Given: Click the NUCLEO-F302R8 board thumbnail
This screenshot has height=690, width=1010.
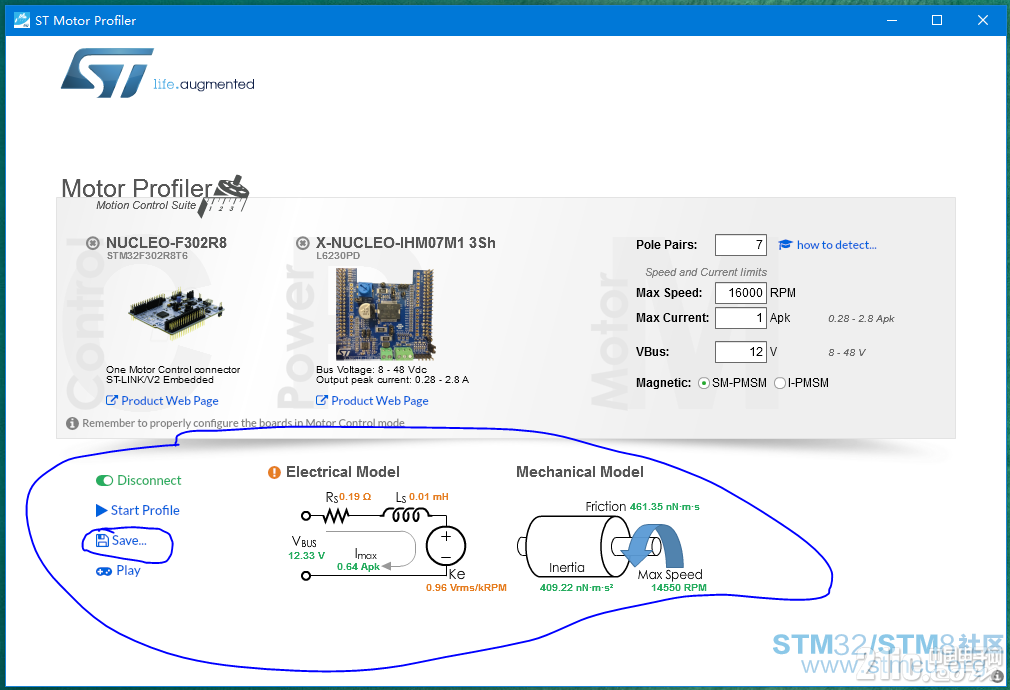Looking at the screenshot, I should coord(176,313).
